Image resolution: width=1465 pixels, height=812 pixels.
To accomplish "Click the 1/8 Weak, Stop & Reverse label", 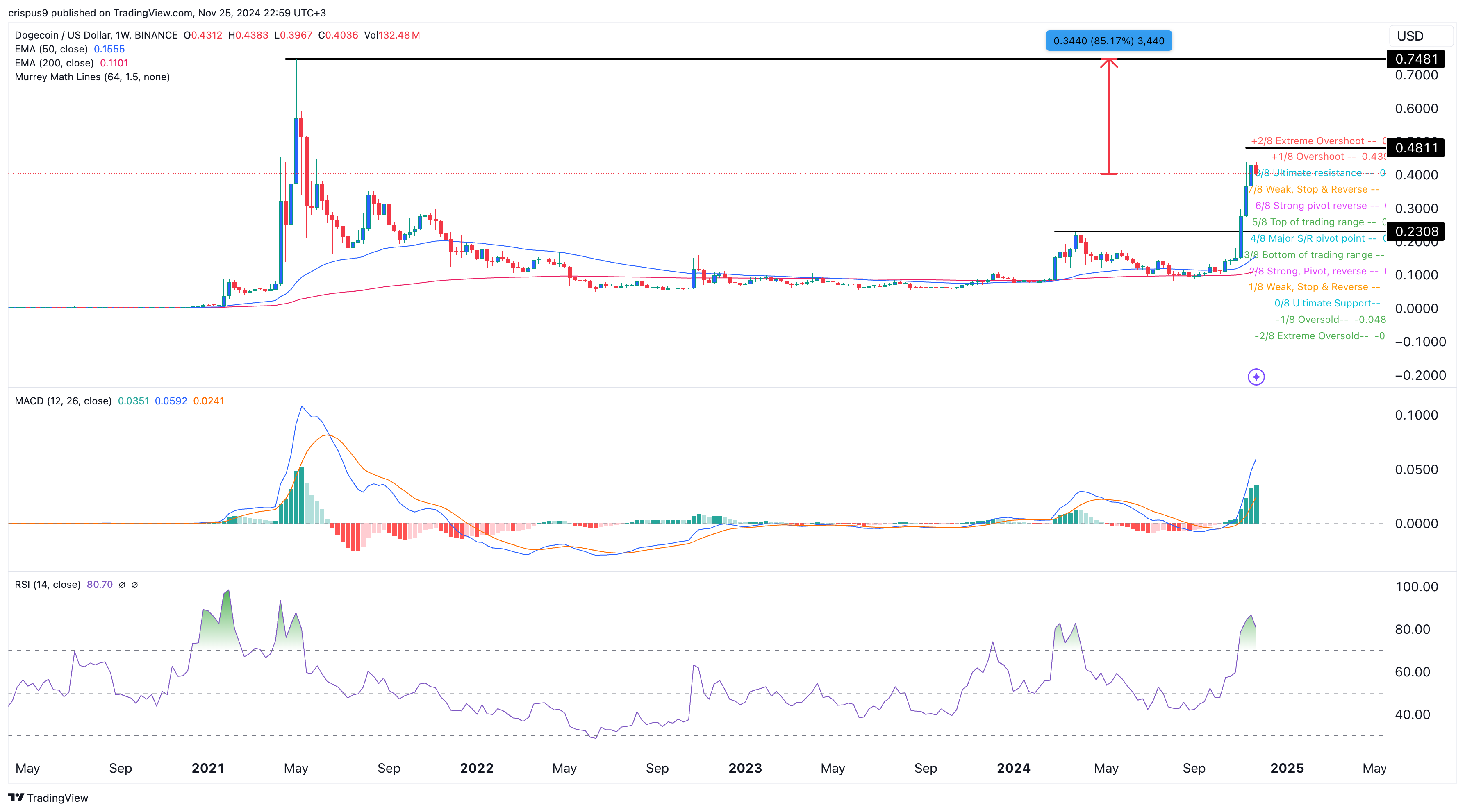I will (1314, 287).
